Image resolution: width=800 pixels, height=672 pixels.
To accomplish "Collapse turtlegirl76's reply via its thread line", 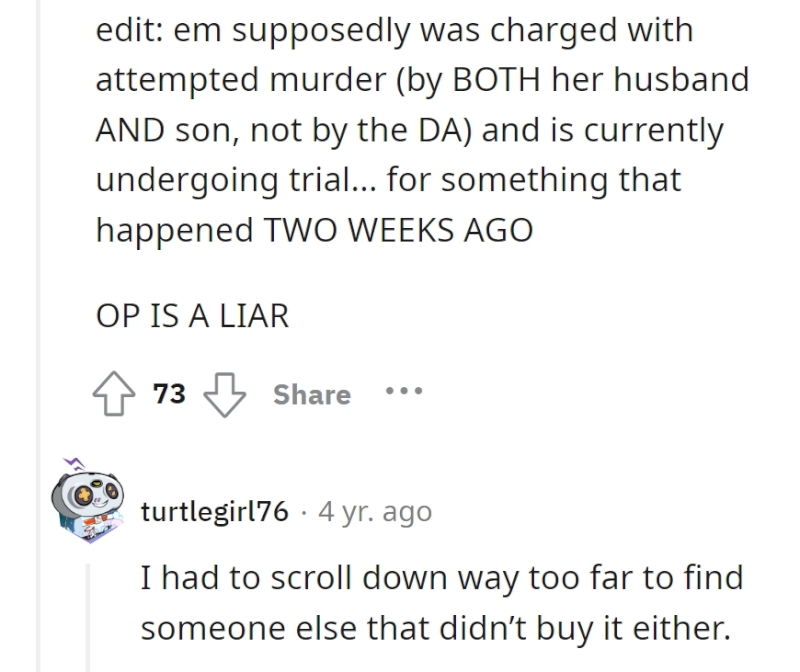I will pyautogui.click(x=88, y=617).
